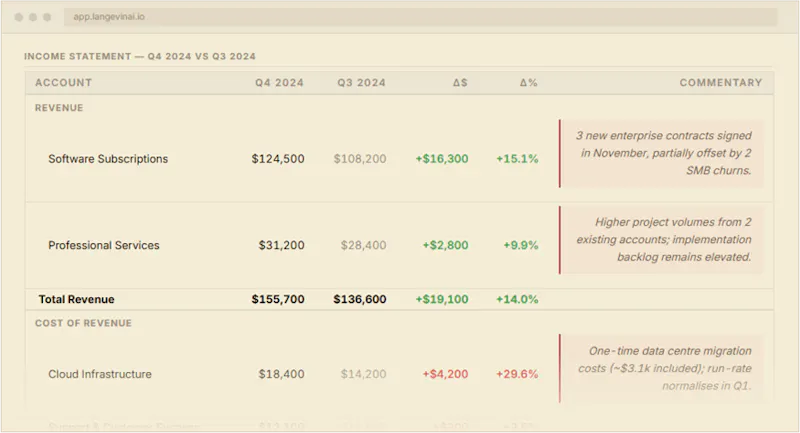Click the $136,600 total value

(360, 299)
